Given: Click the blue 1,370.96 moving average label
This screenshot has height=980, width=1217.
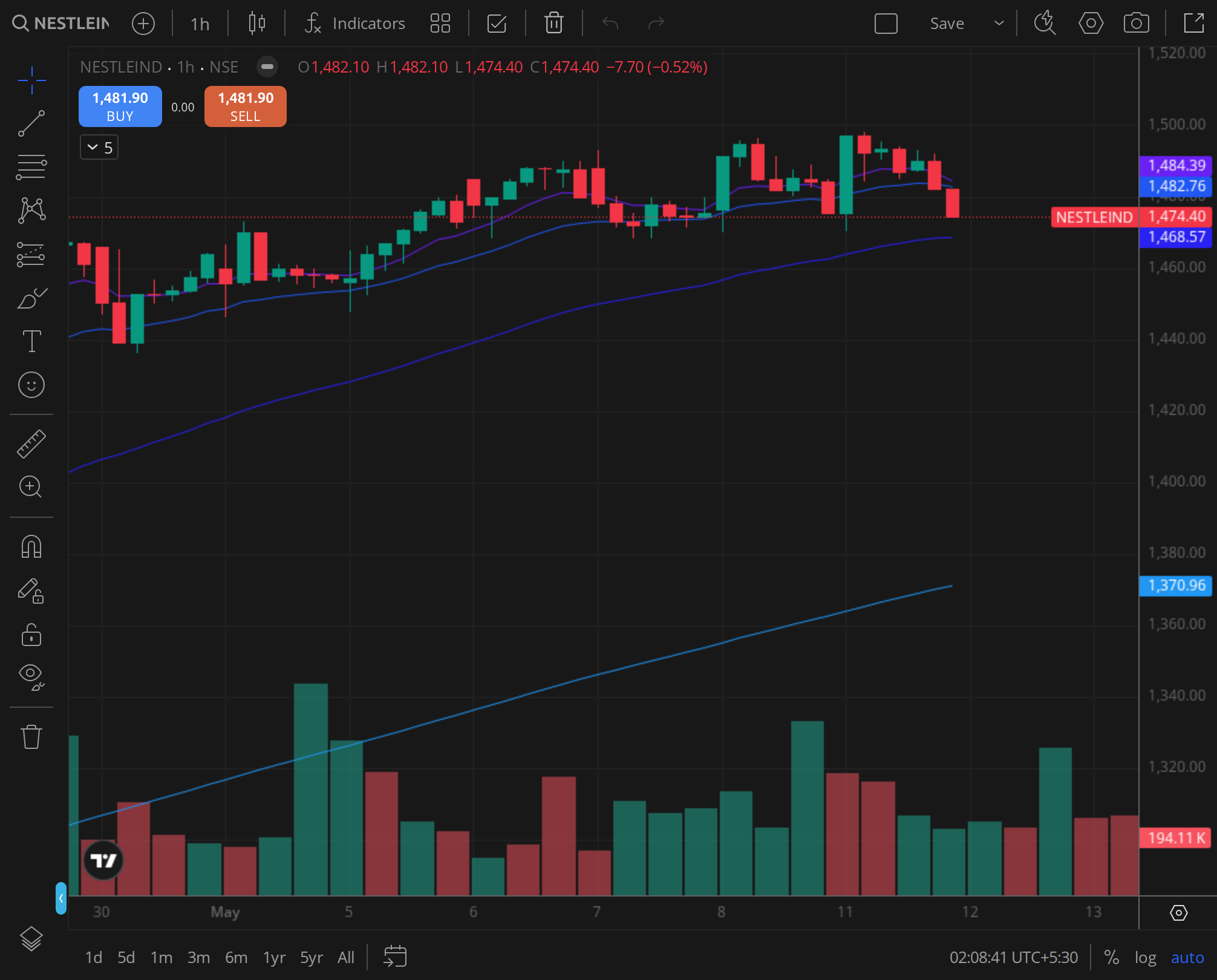Looking at the screenshot, I should point(1176,586).
